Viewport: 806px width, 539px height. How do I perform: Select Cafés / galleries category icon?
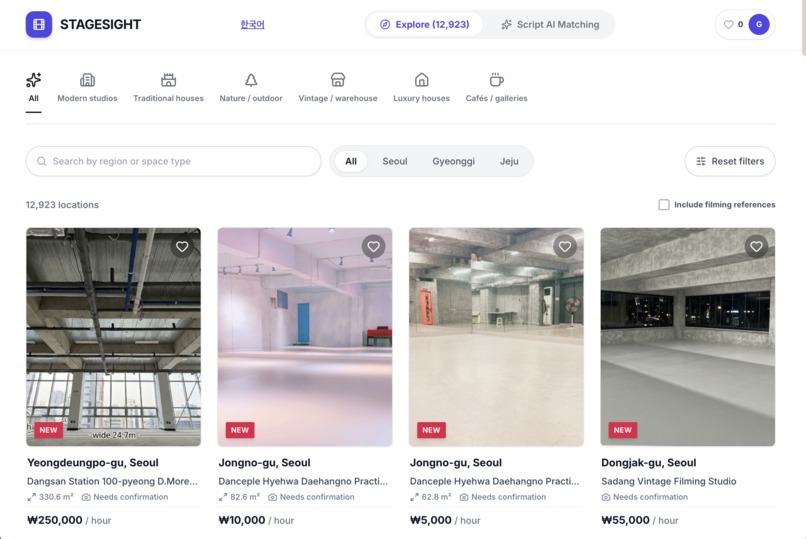pos(497,80)
